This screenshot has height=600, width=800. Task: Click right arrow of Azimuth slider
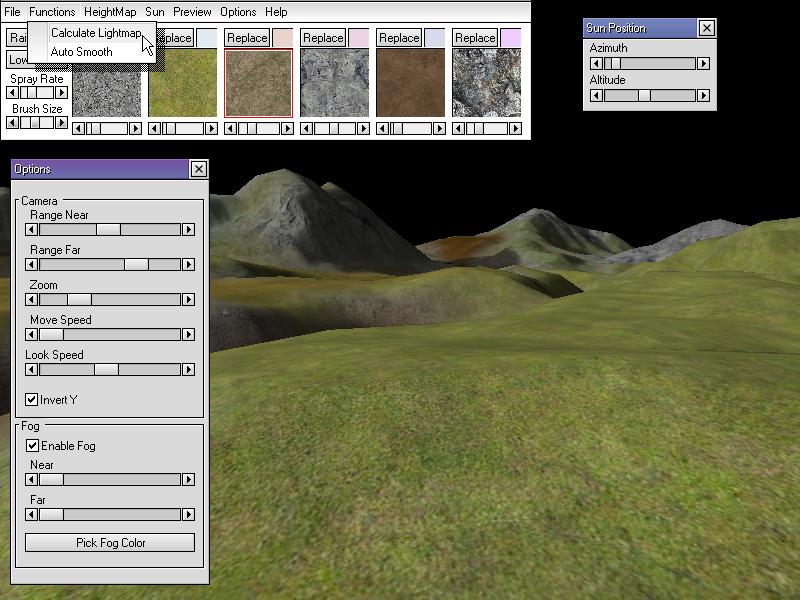703,64
